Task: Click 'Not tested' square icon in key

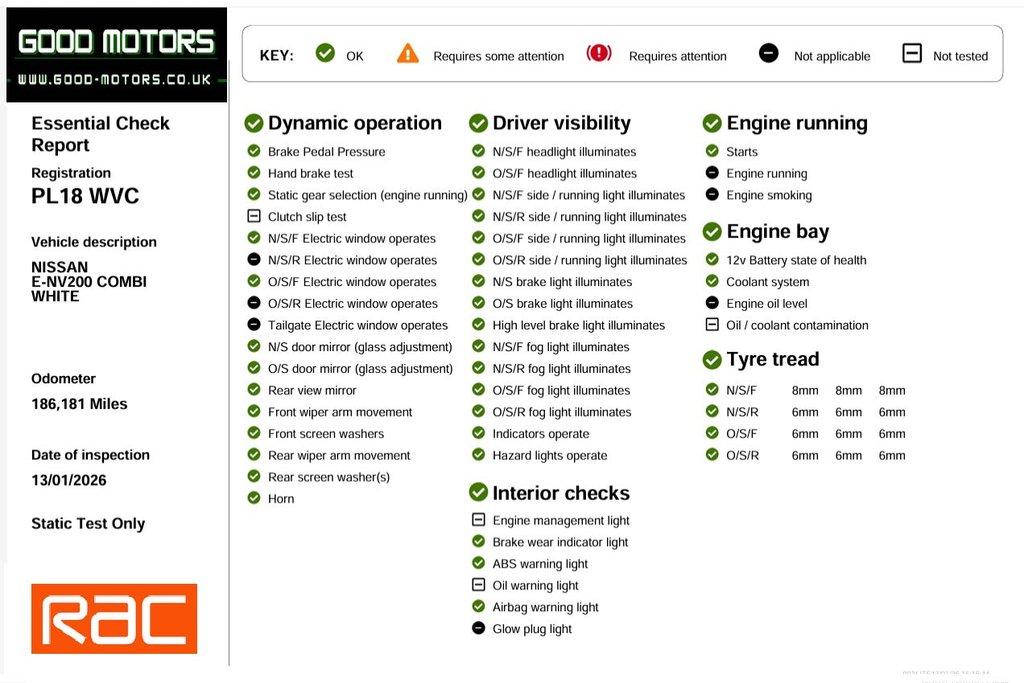Action: coord(911,54)
